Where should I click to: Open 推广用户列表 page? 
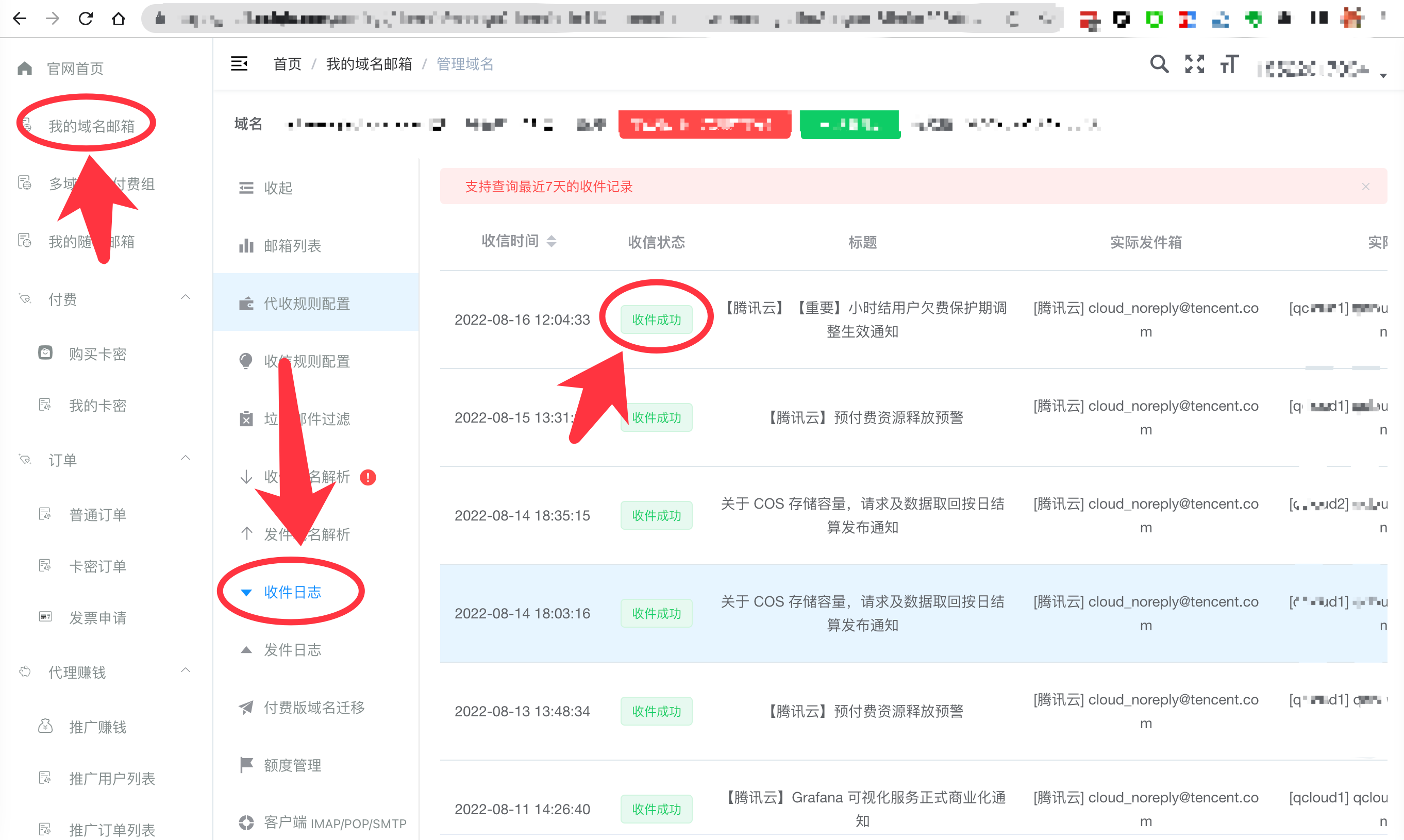coord(112,778)
